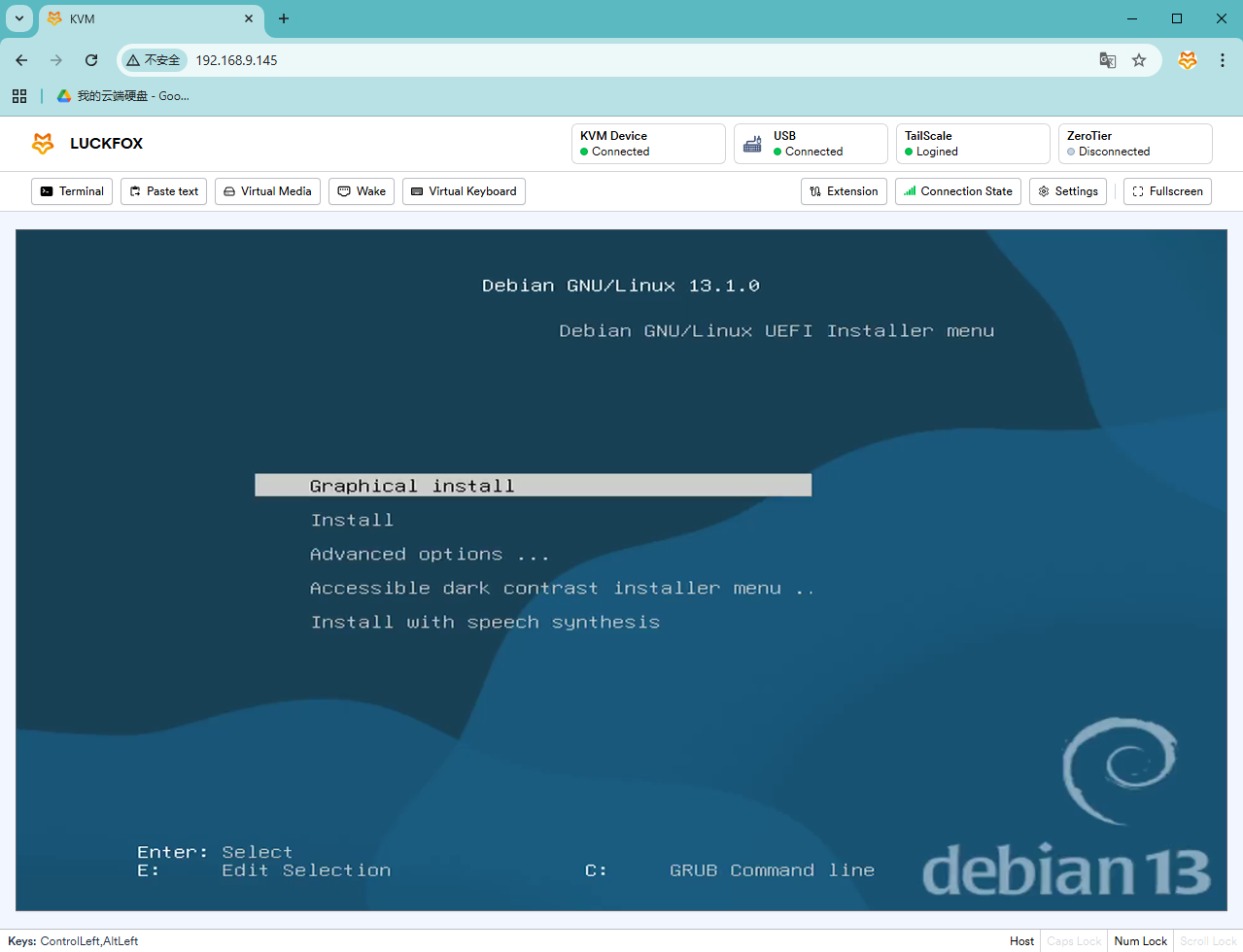Click the Luckfox logo icon in header
This screenshot has height=952, width=1243.
(x=43, y=144)
